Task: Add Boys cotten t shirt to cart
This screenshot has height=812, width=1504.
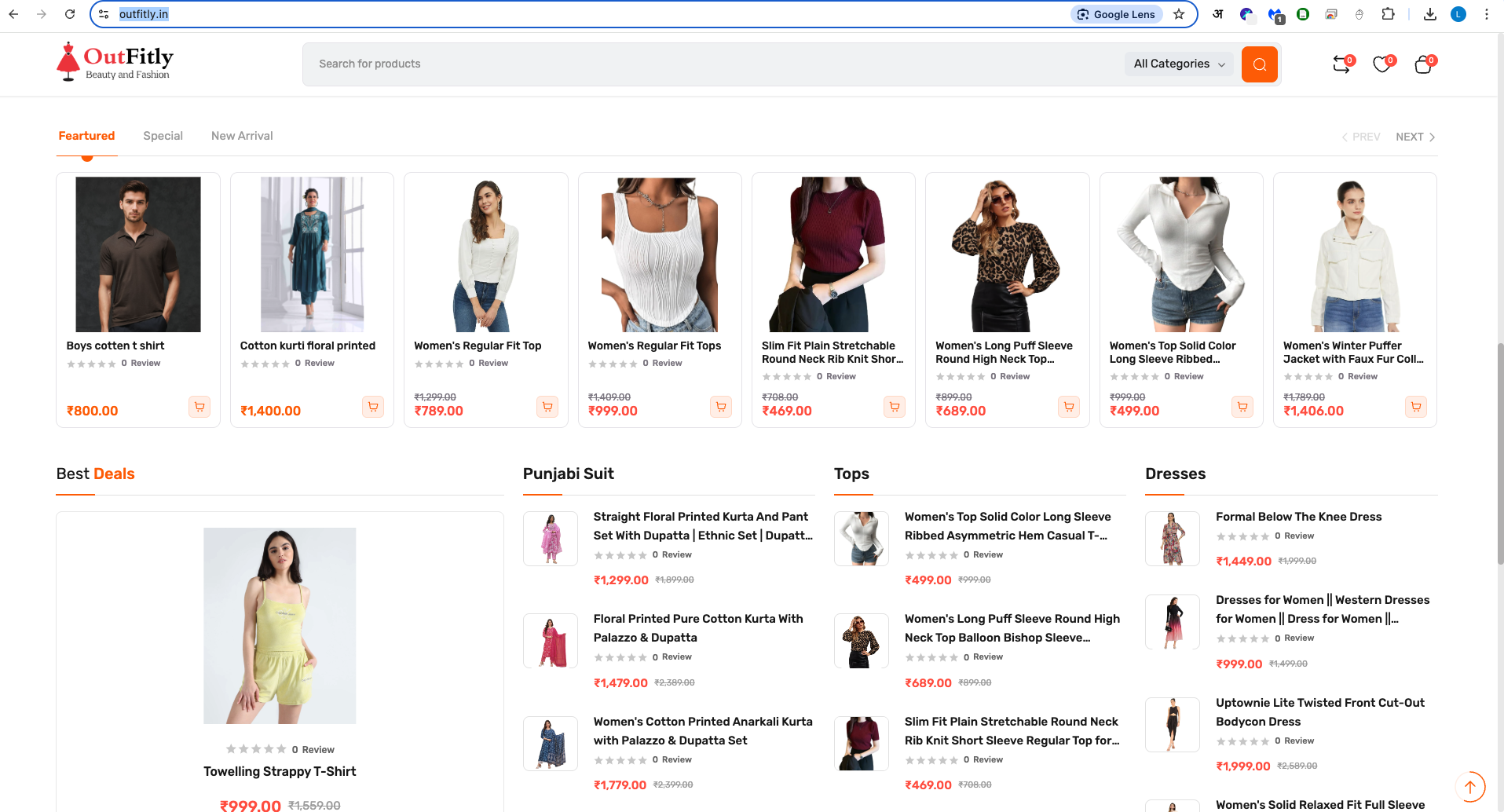Action: coord(199,407)
